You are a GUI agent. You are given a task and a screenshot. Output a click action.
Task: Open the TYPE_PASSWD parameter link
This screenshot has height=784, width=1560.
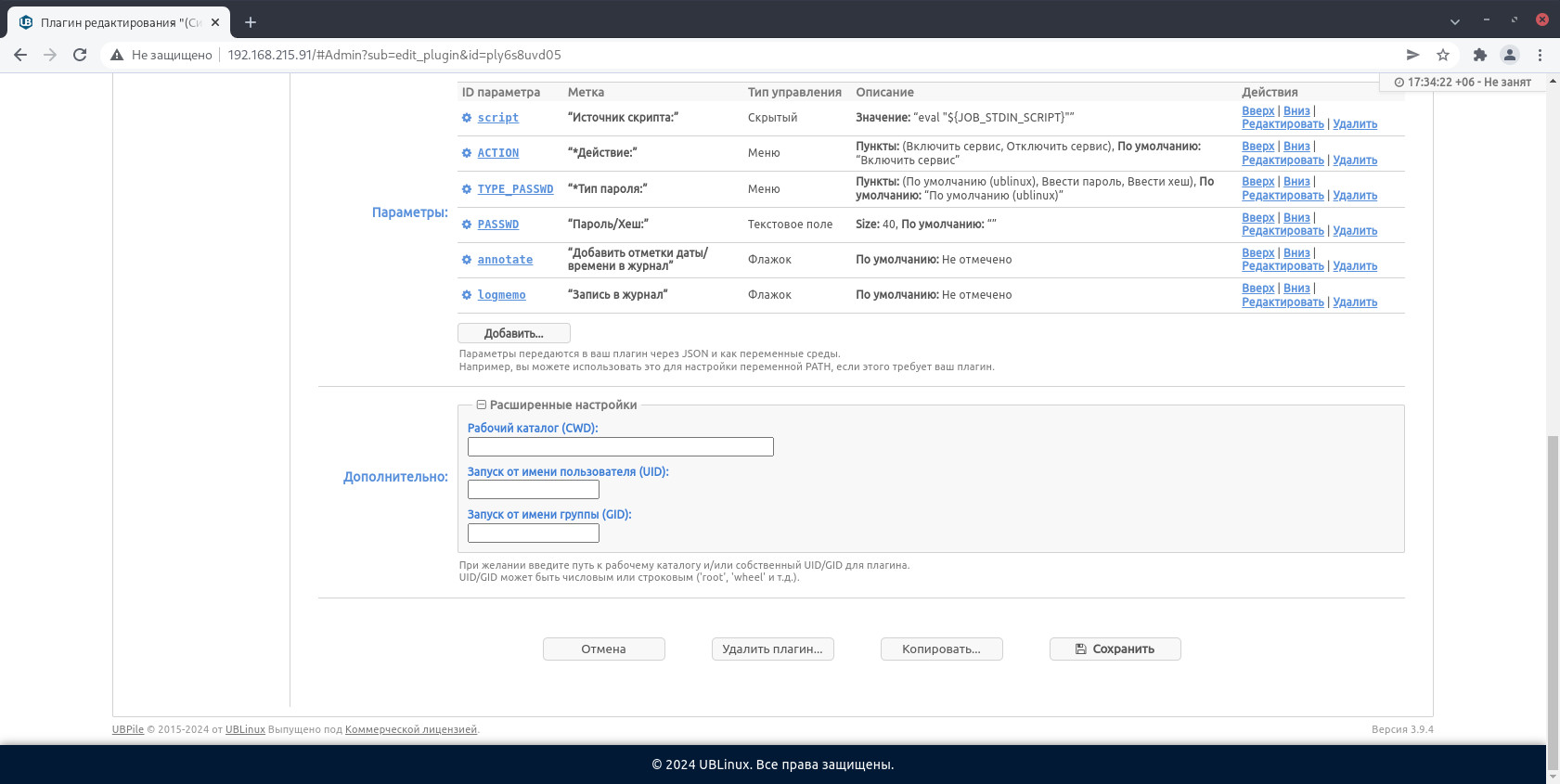(x=515, y=189)
